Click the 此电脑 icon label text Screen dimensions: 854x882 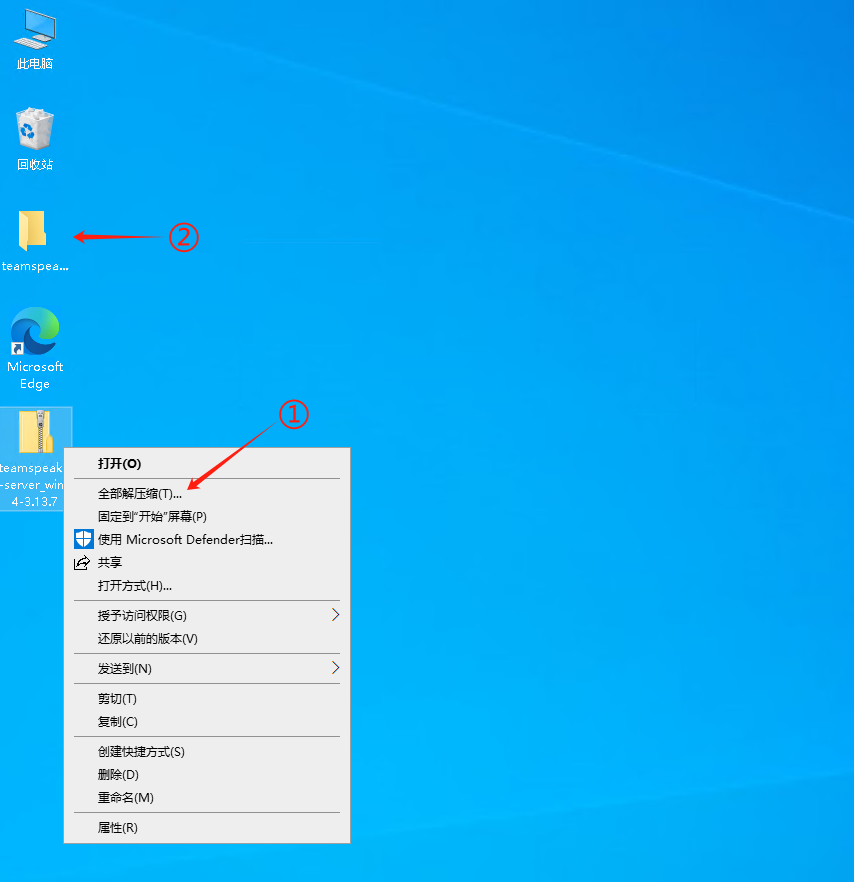click(35, 64)
